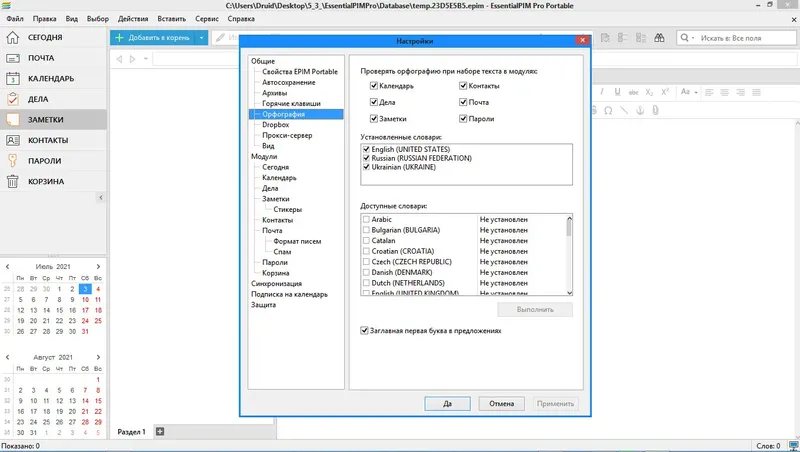Open the Пароли passwords module
Viewport: 800px width, 452px height.
coord(53,161)
